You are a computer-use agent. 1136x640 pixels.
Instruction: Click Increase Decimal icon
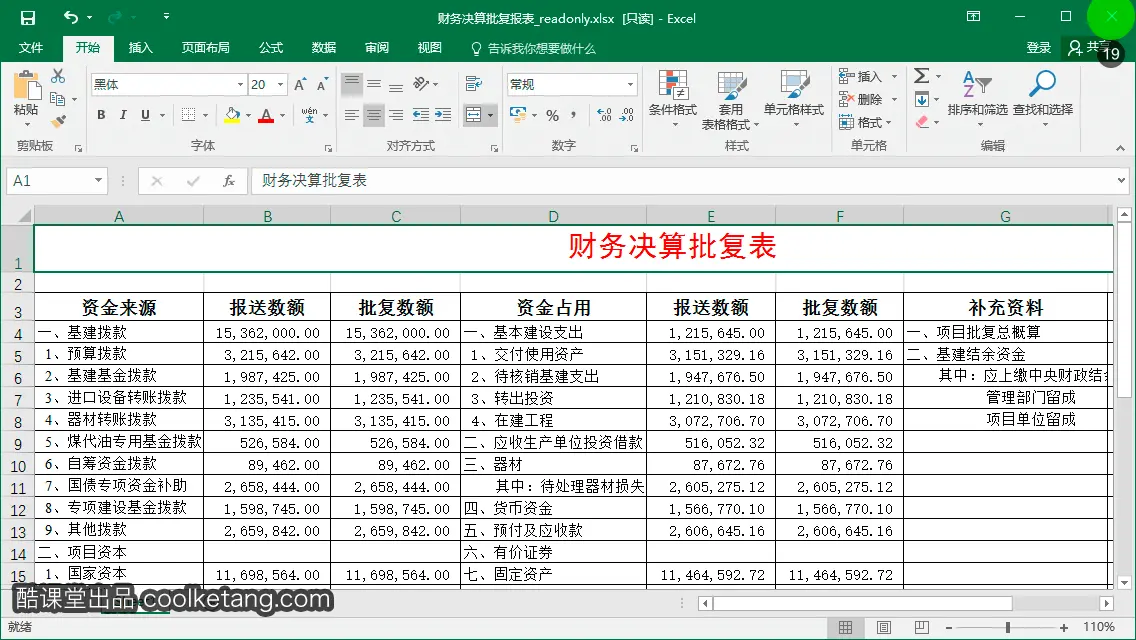[604, 115]
